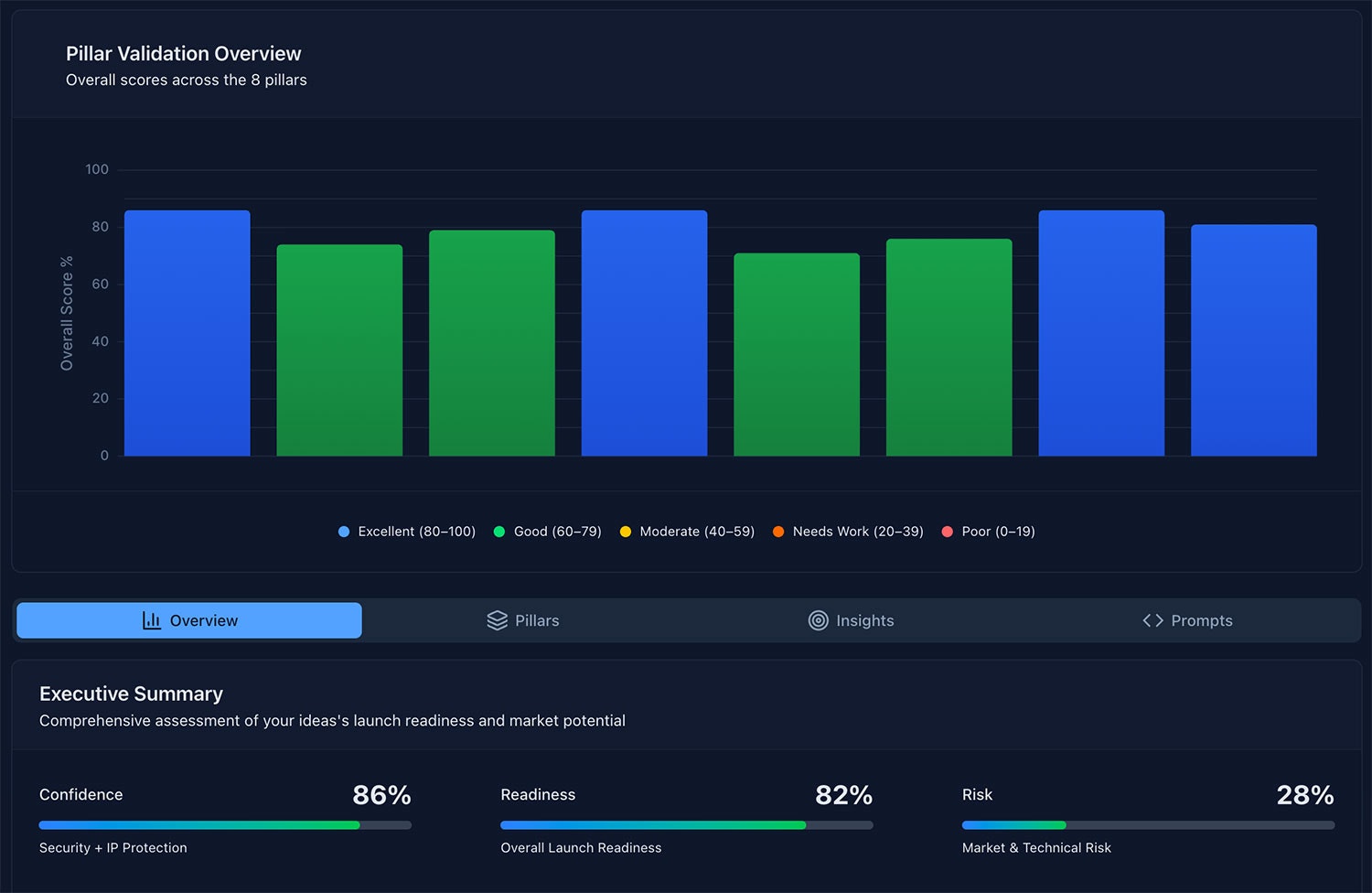The width and height of the screenshot is (1372, 893).
Task: Click the Prompts code brackets icon
Action: 1153,620
